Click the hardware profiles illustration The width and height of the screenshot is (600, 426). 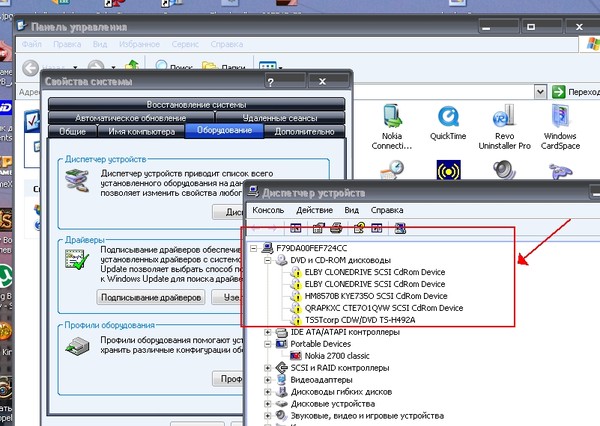click(x=77, y=347)
